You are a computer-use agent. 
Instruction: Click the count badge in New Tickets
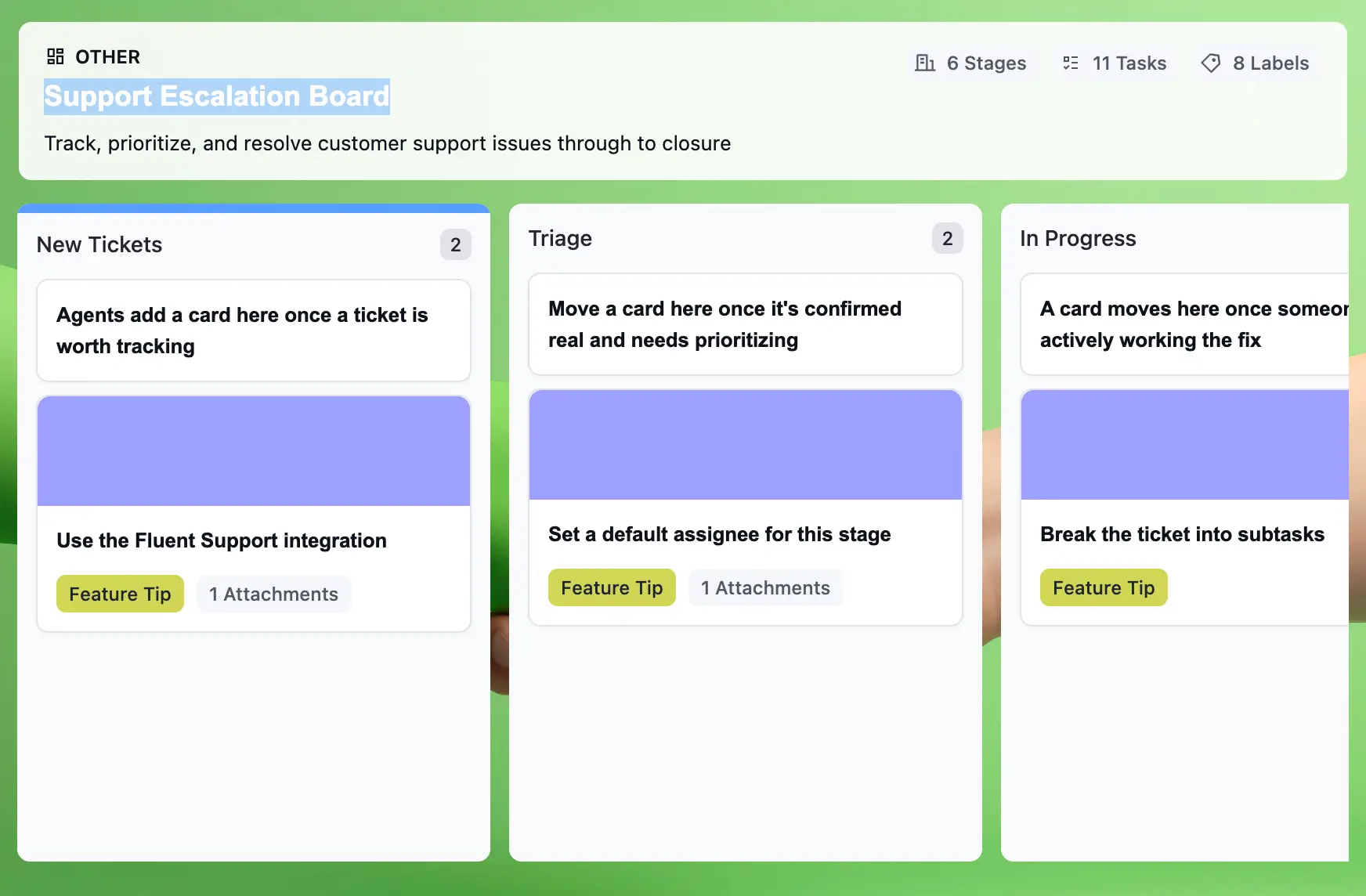point(456,244)
